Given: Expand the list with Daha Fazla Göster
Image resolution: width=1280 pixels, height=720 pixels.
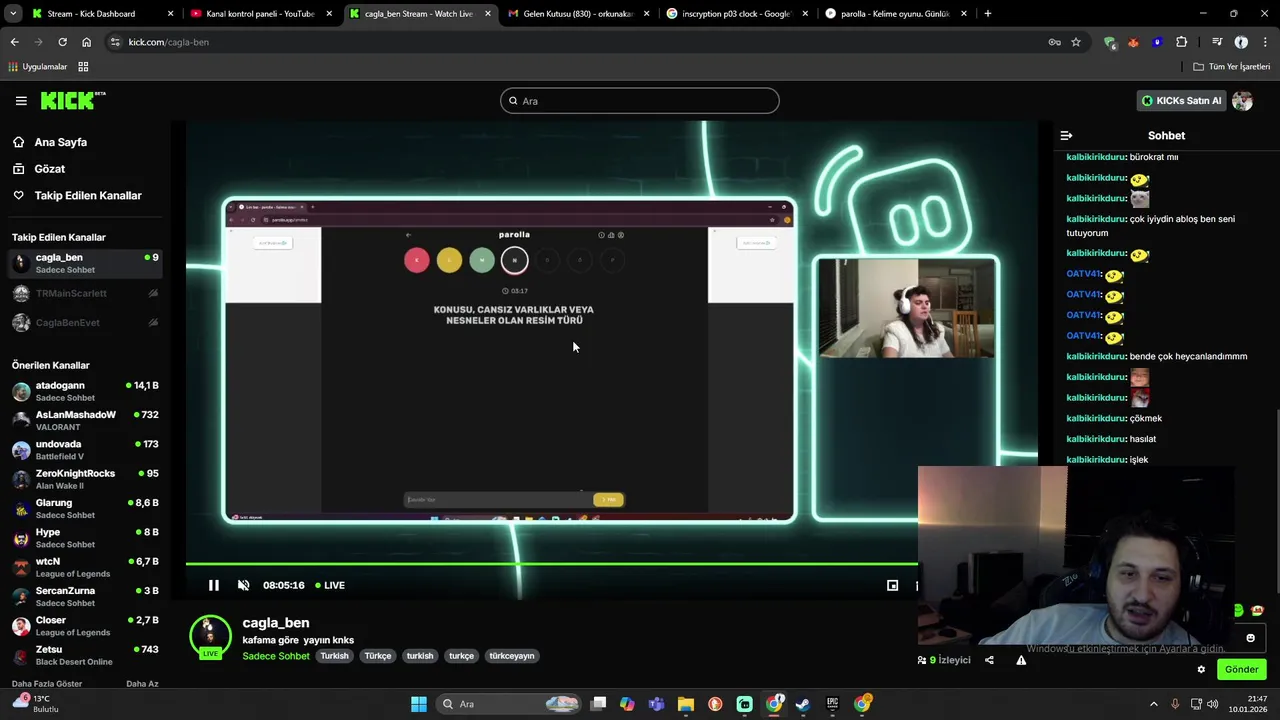Looking at the screenshot, I should [47, 683].
